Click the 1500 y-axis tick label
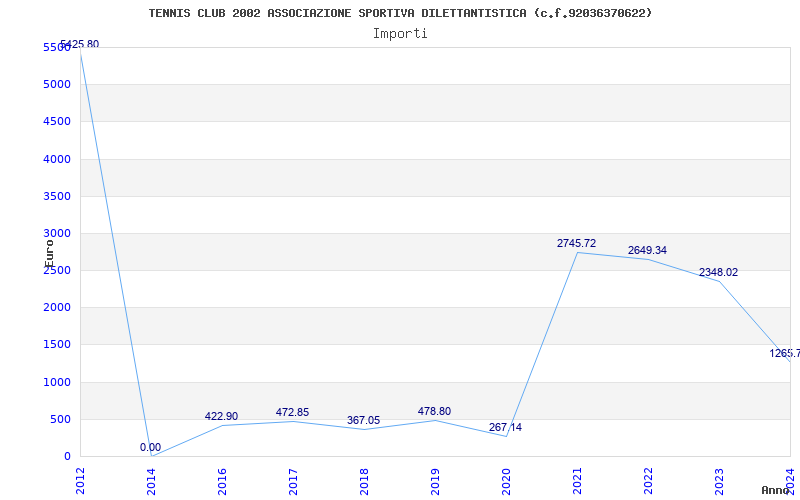 click(x=57, y=344)
